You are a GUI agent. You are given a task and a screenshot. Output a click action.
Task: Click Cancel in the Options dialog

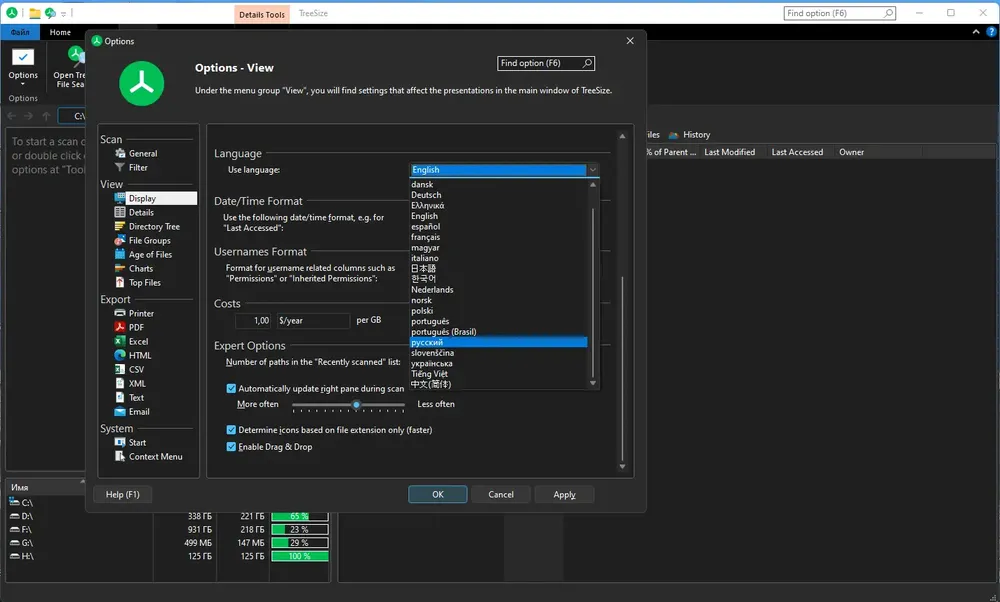[x=501, y=494]
